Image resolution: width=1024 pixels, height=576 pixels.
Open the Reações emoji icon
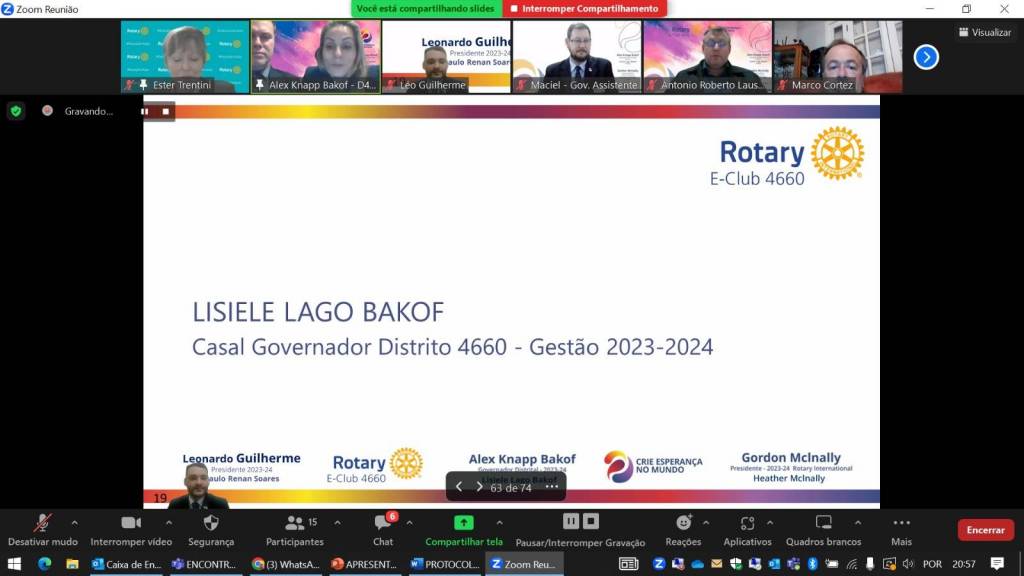683,523
